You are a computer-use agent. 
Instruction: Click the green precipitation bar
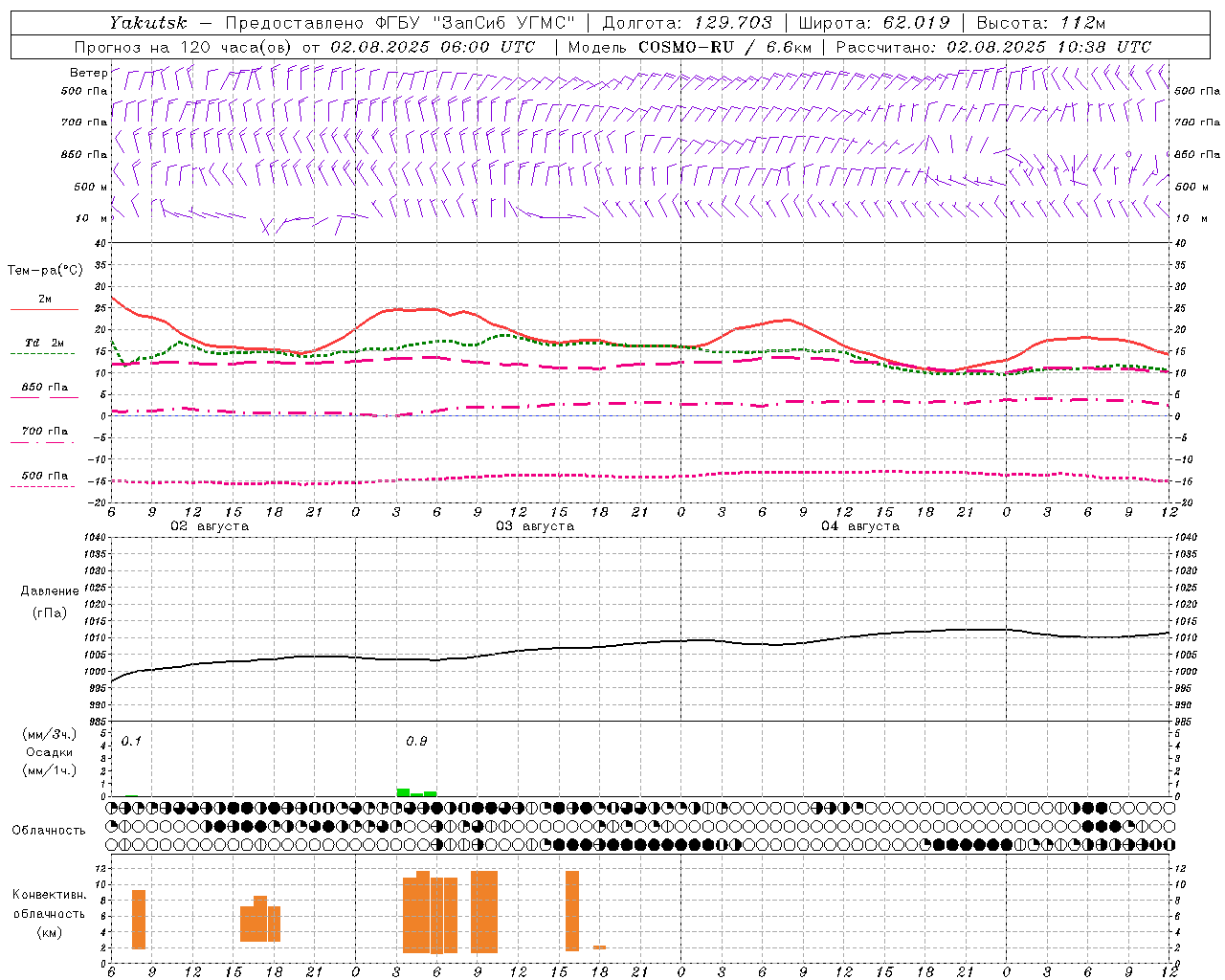(x=416, y=792)
